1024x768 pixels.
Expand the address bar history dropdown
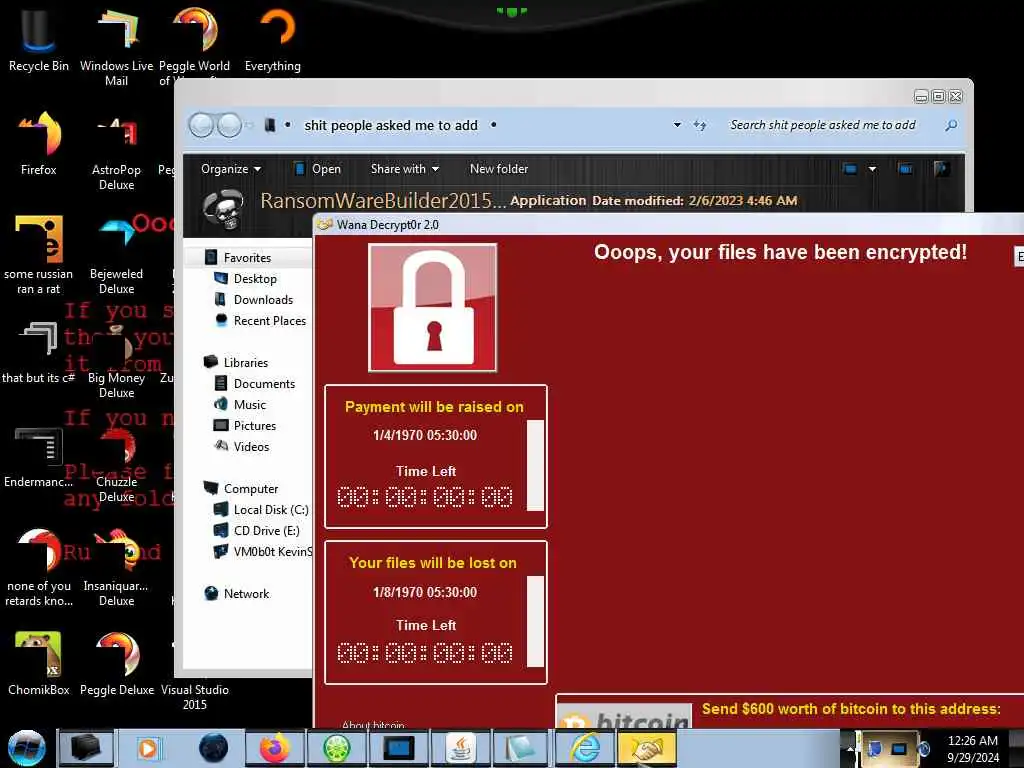[677, 125]
